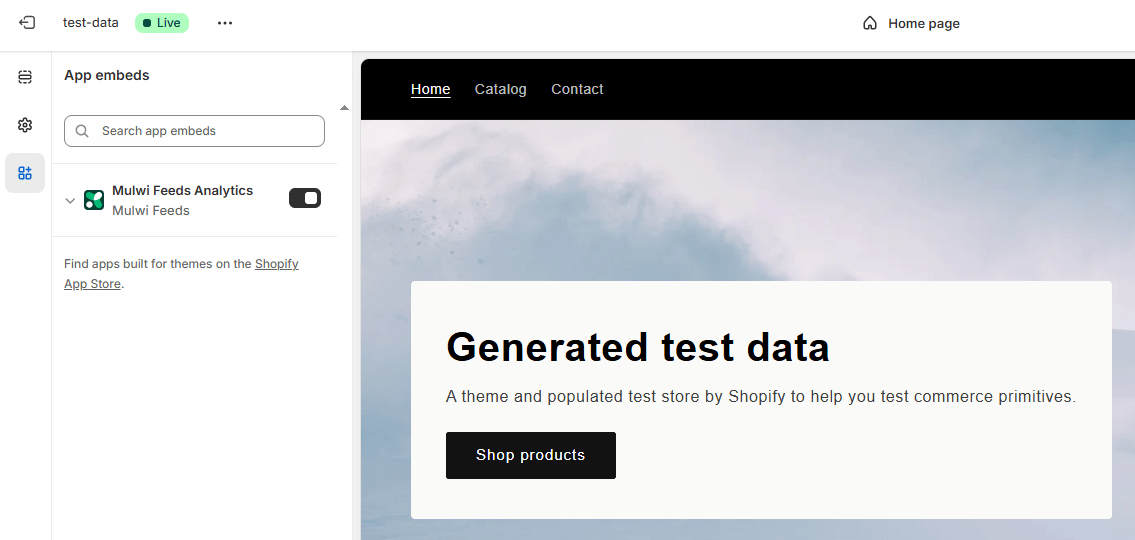Select the App embeds sidebar icon
Viewport: 1135px width, 540px height.
25,173
